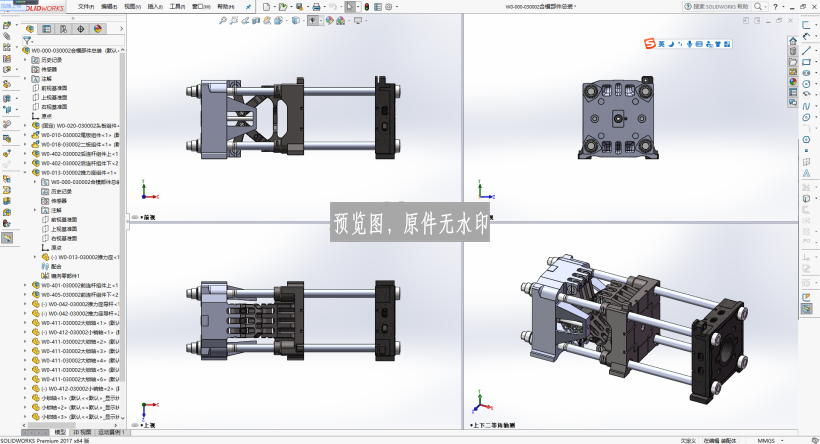Switch to the ConfigurationManager tab
Viewport: 820px width, 444px height.
tap(63, 29)
